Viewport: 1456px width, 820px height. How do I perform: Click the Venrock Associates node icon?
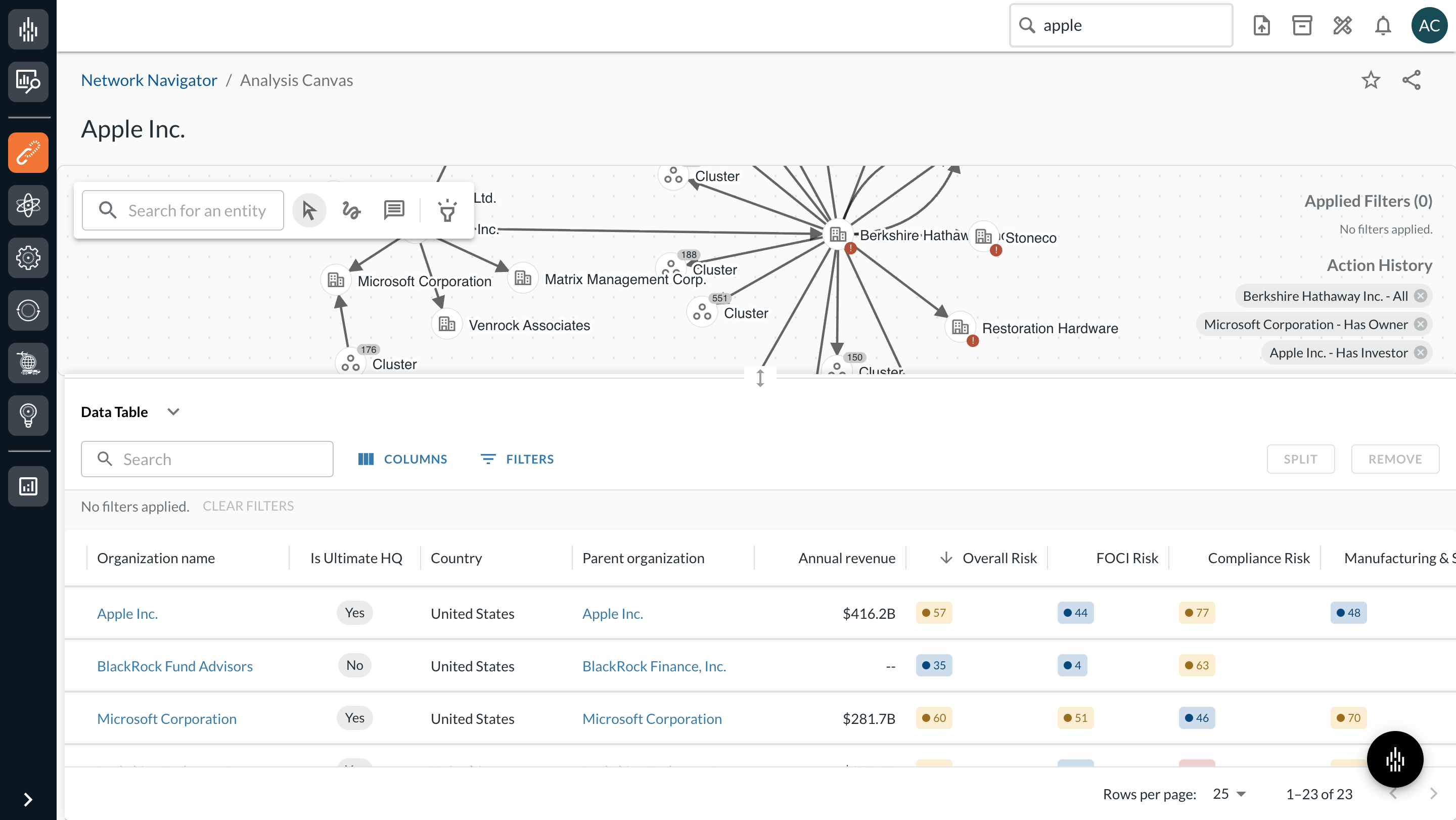pyautogui.click(x=446, y=324)
